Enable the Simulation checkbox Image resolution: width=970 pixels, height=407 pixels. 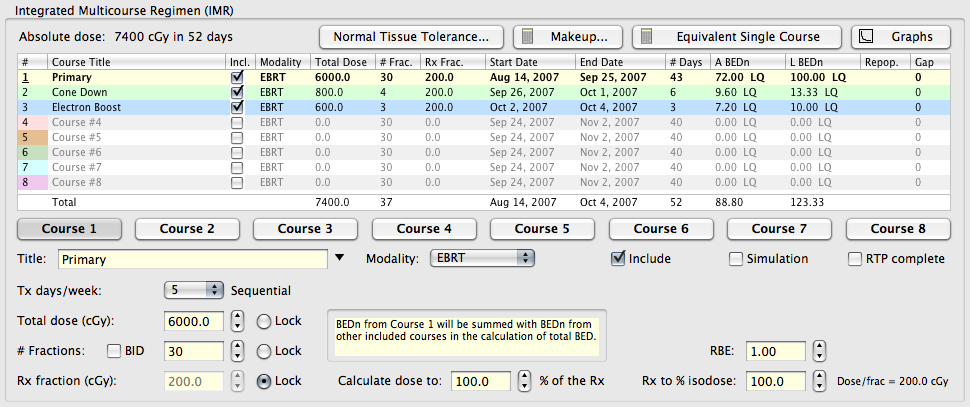tap(737, 259)
